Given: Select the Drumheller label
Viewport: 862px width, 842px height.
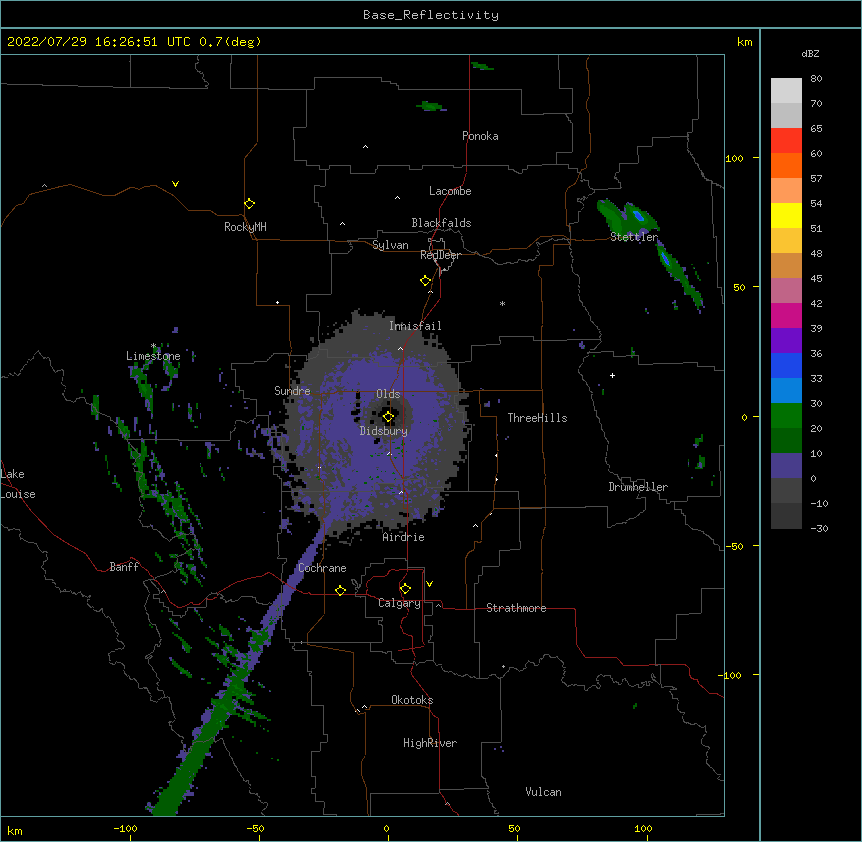Looking at the screenshot, I should tap(638, 487).
